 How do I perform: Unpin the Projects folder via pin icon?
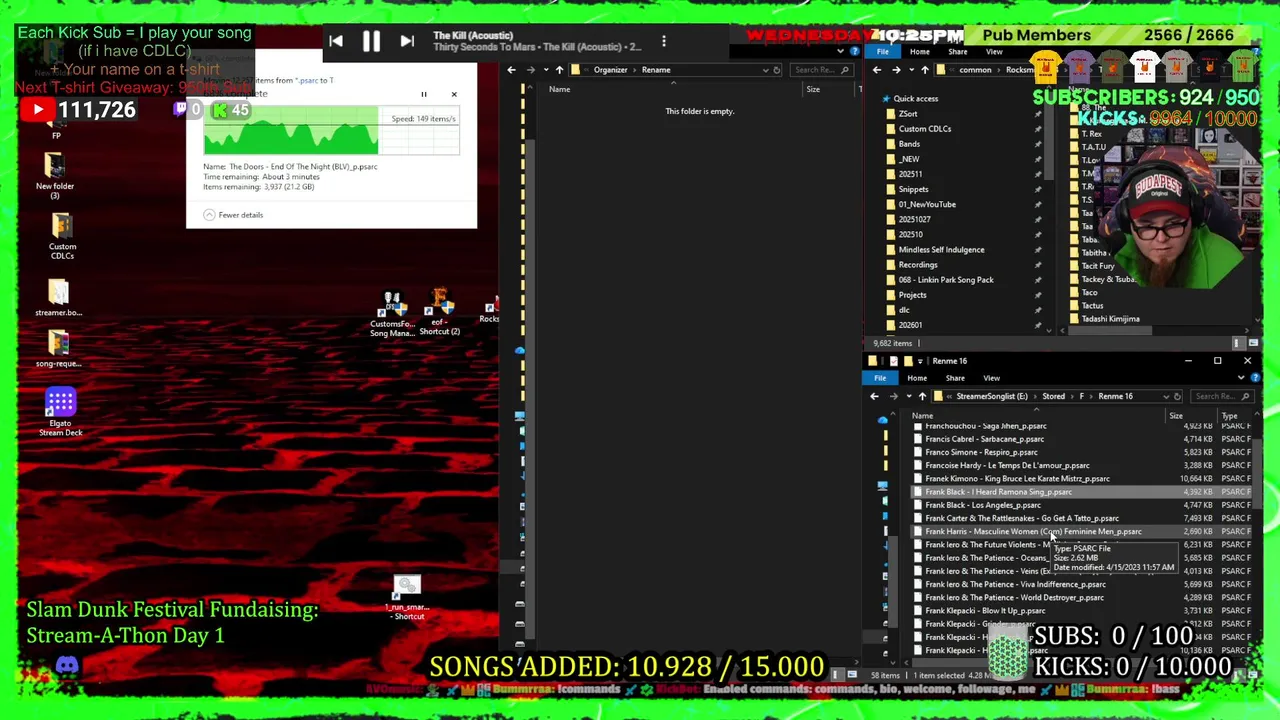(1037, 295)
